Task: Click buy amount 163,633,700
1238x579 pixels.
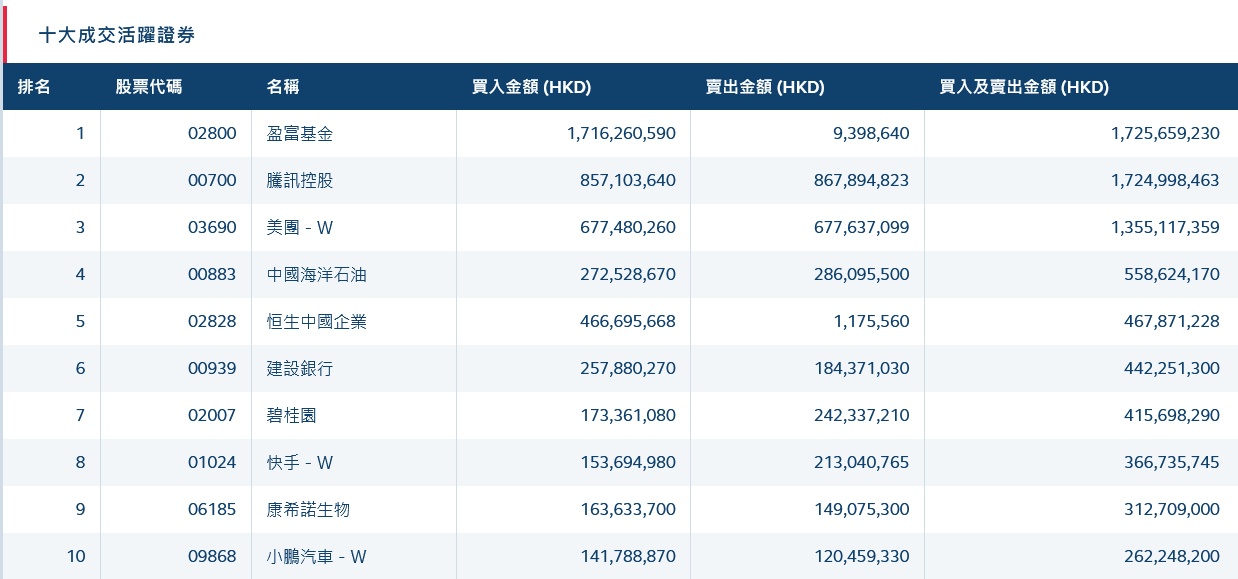Action: tap(628, 509)
